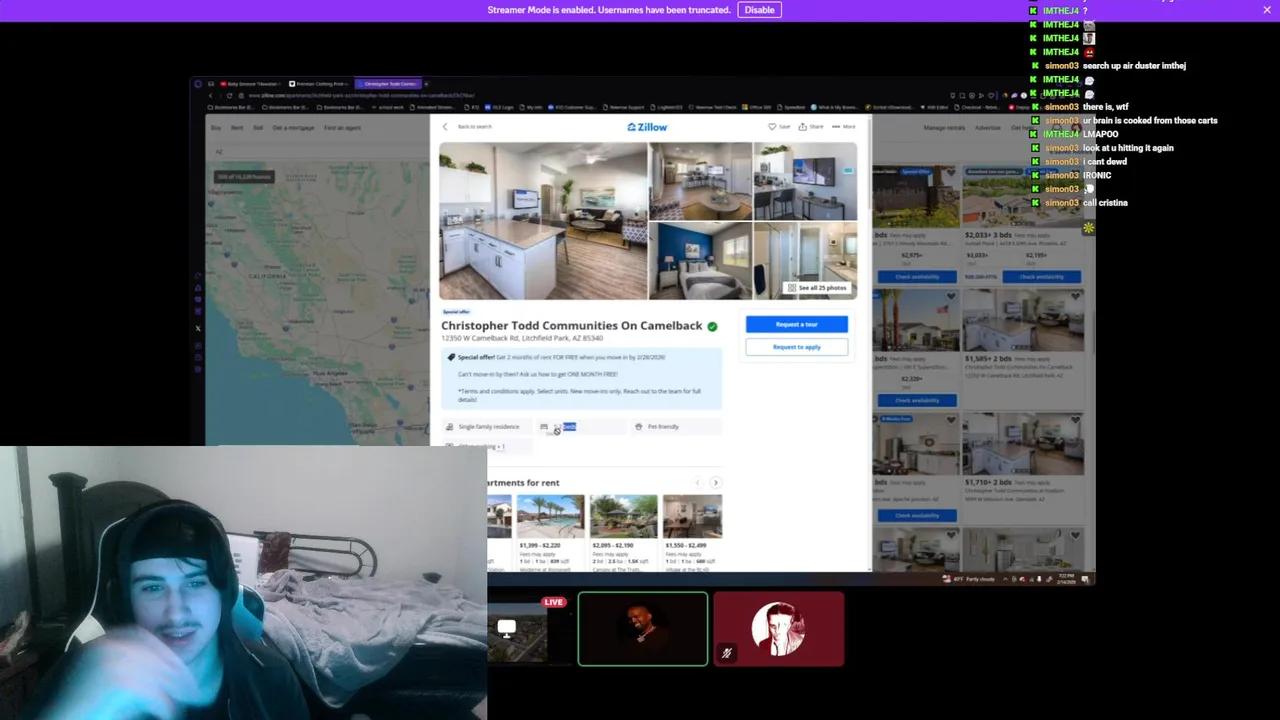Click chat message 'look at u hitting it again'
Screen dimensions: 1280x720
click(x=1128, y=148)
